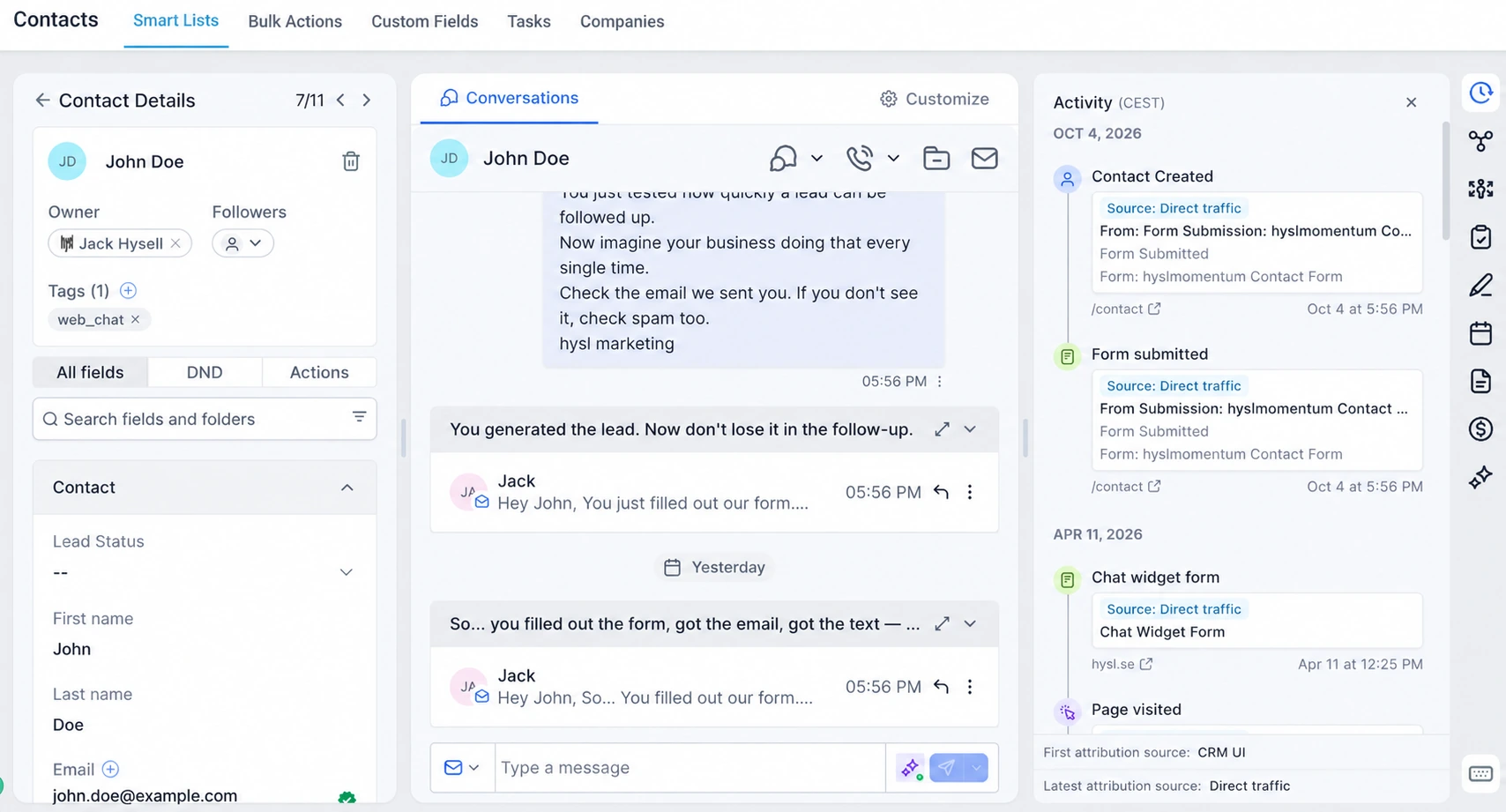Image resolution: width=1506 pixels, height=812 pixels.
Task: Reply to the 'filled out our form' email
Action: pyautogui.click(x=942, y=492)
